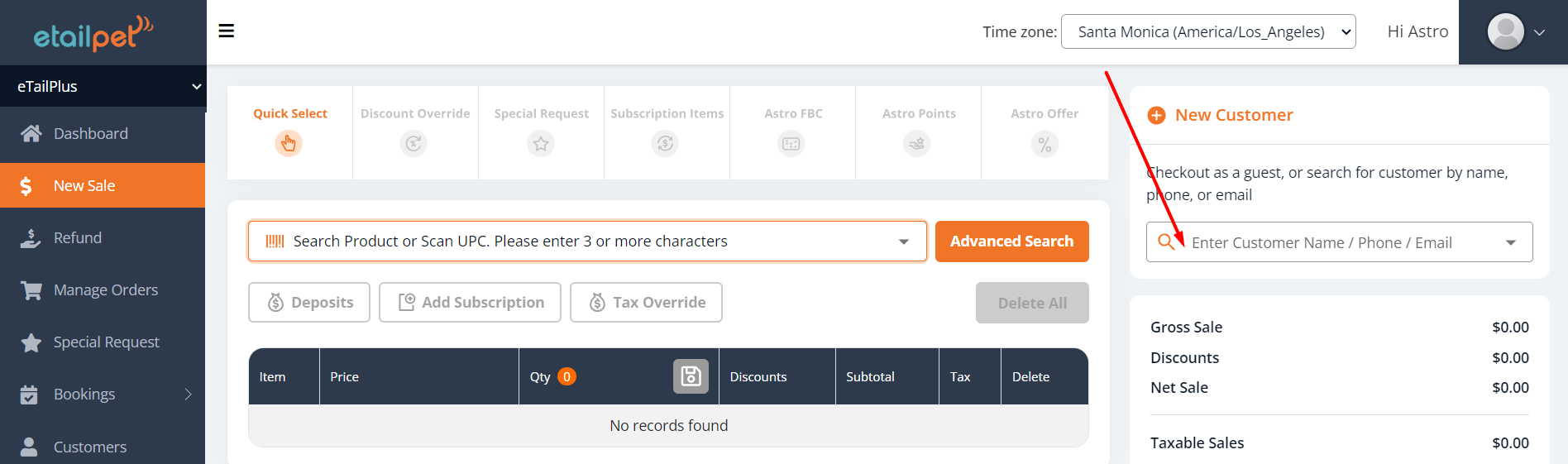Viewport: 1568px width, 464px height.
Task: Click the Quick Select hand icon
Action: point(289,144)
